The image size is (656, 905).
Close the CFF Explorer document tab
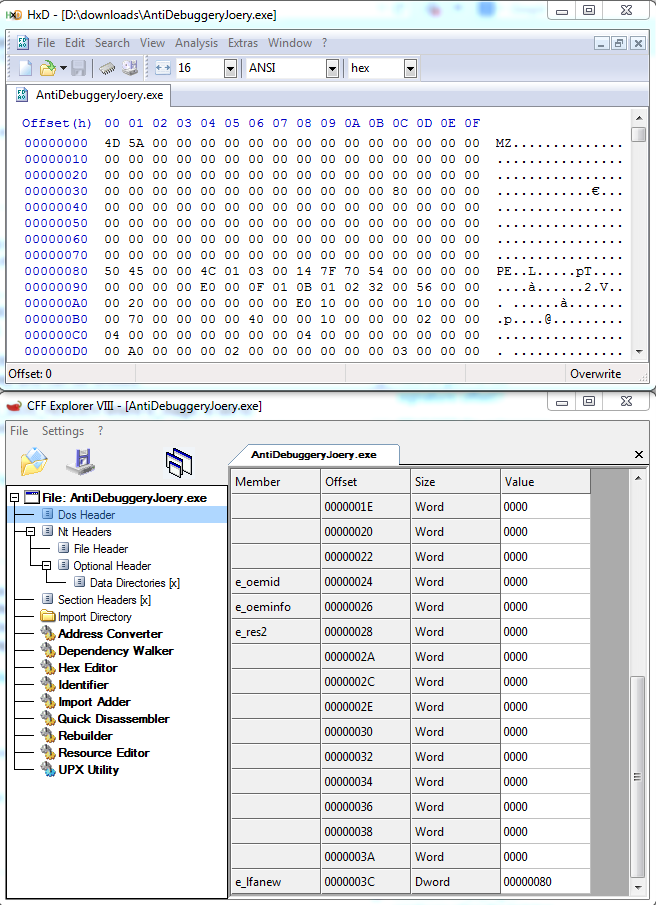639,455
